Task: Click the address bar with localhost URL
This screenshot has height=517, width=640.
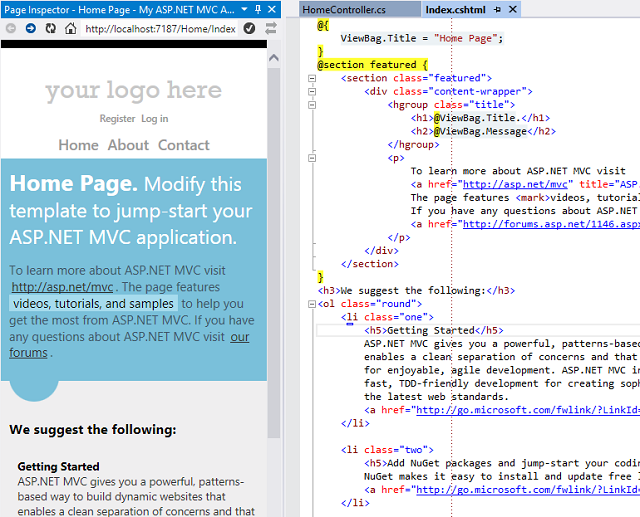Action: point(160,29)
